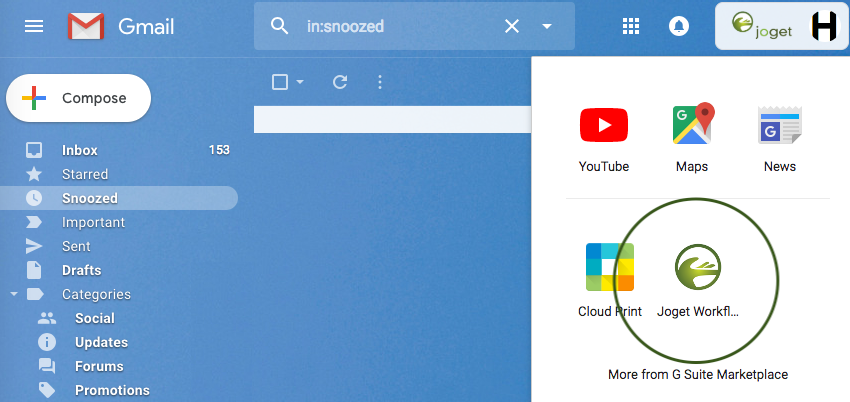This screenshot has height=402, width=850.
Task: Open the H account avatar
Action: coord(824,26)
